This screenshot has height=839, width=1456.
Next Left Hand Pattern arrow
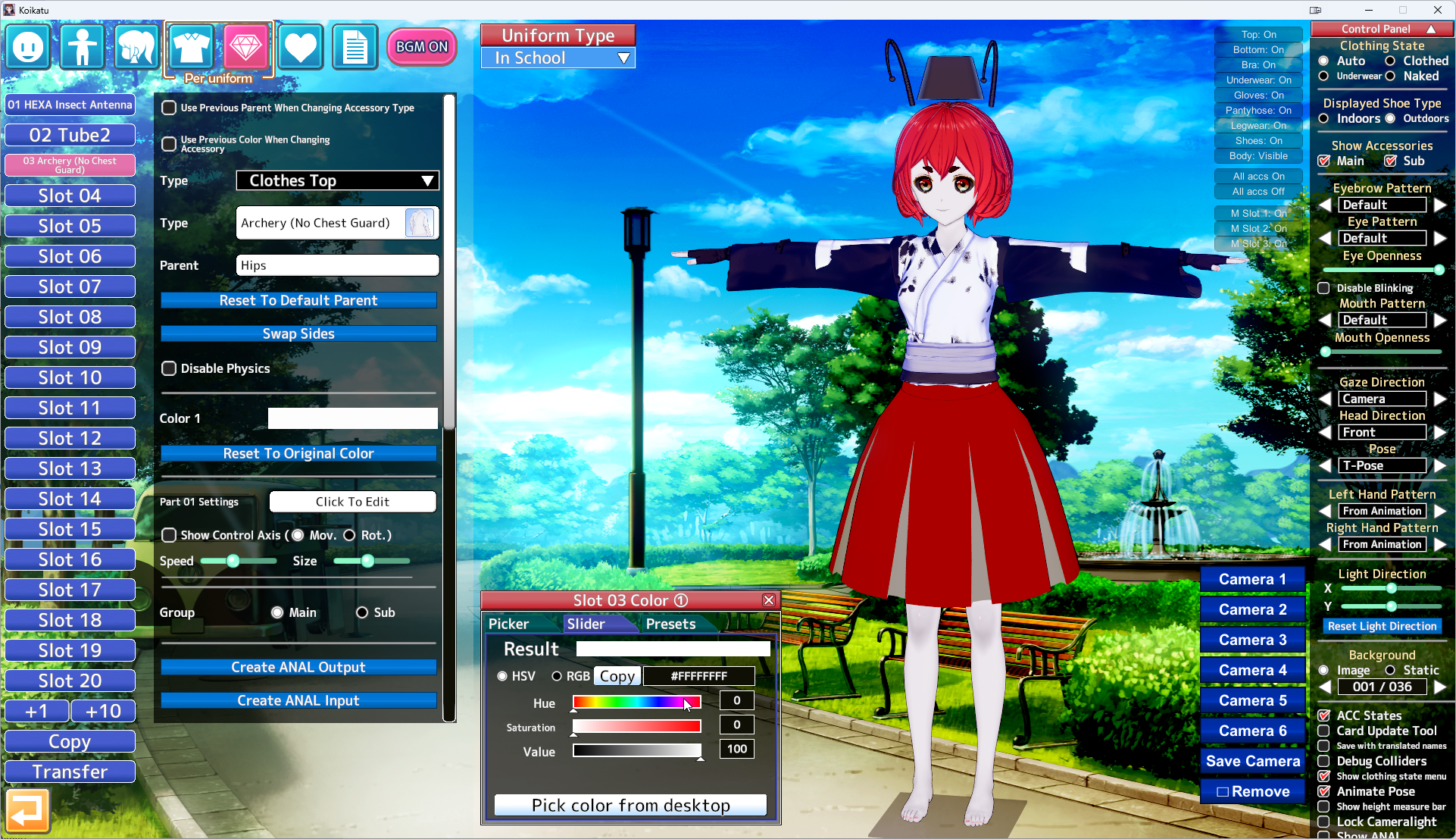pos(1439,511)
